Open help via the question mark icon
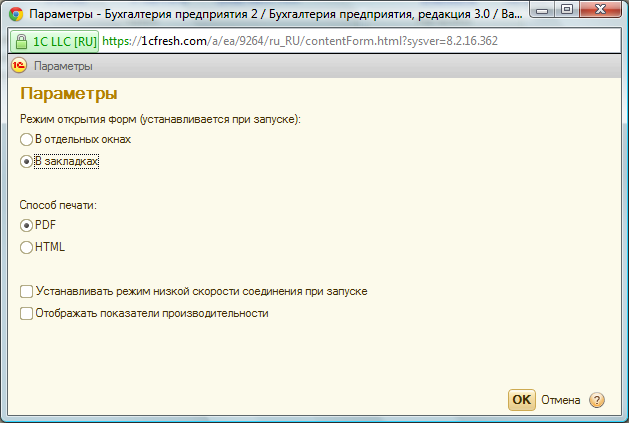Viewport: 629px width, 423px height. 597,400
